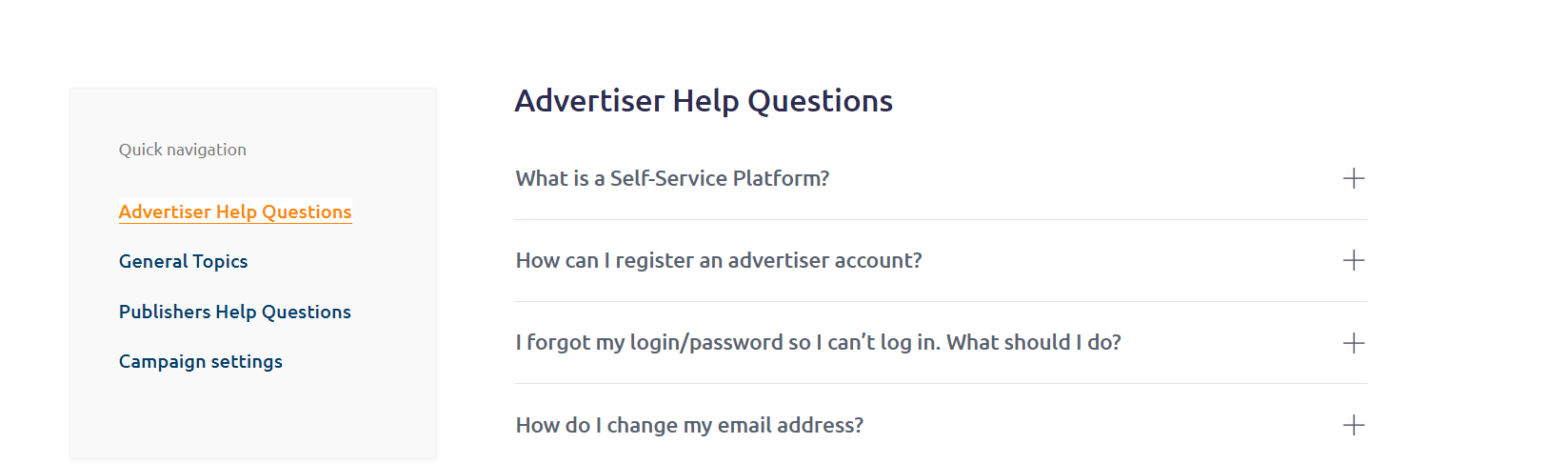The image size is (1568, 464).
Task: Click the orange underline of active navigation link
Action: click(234, 223)
